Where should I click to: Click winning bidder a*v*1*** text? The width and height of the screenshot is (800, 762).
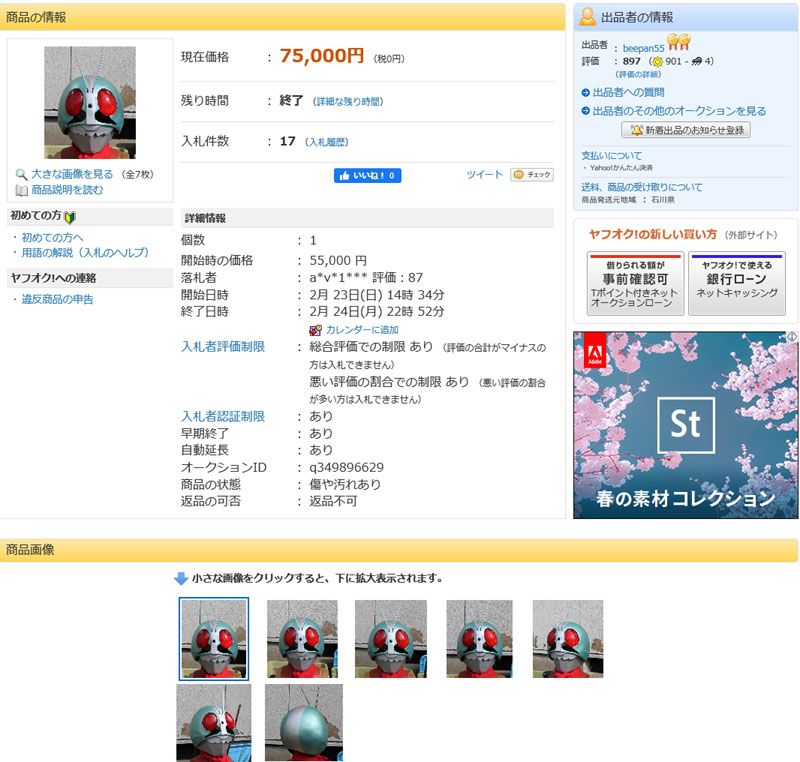[x=338, y=278]
